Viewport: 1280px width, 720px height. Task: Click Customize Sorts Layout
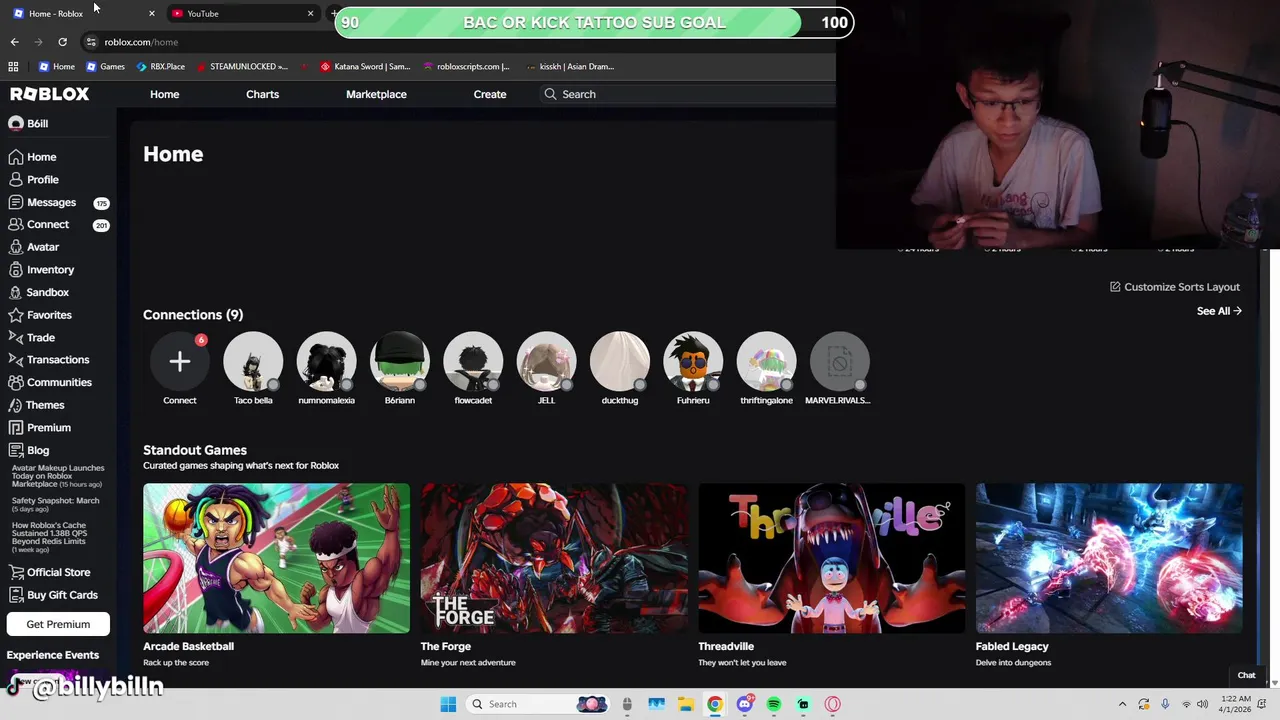click(x=1175, y=287)
